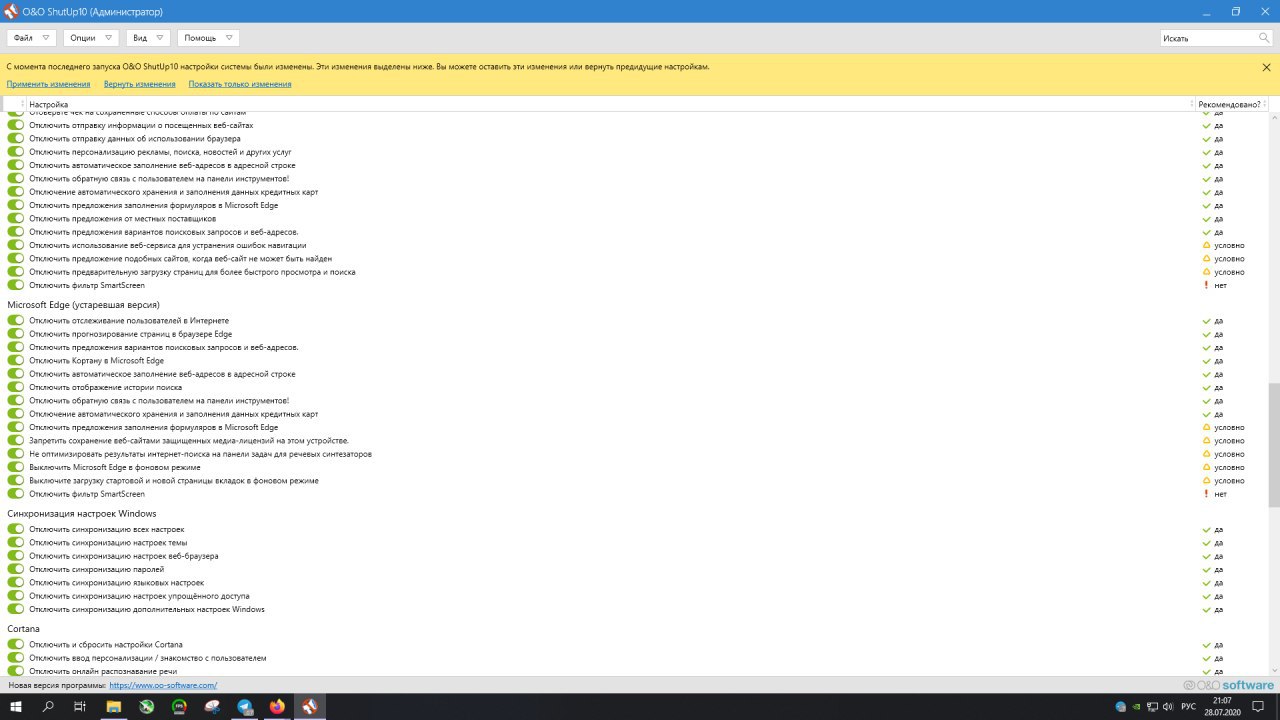Open the Файл dropdown menu
1280x720 pixels.
(31, 38)
